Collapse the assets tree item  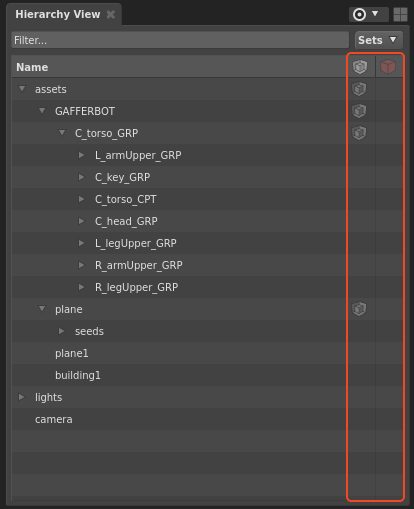tap(22, 89)
